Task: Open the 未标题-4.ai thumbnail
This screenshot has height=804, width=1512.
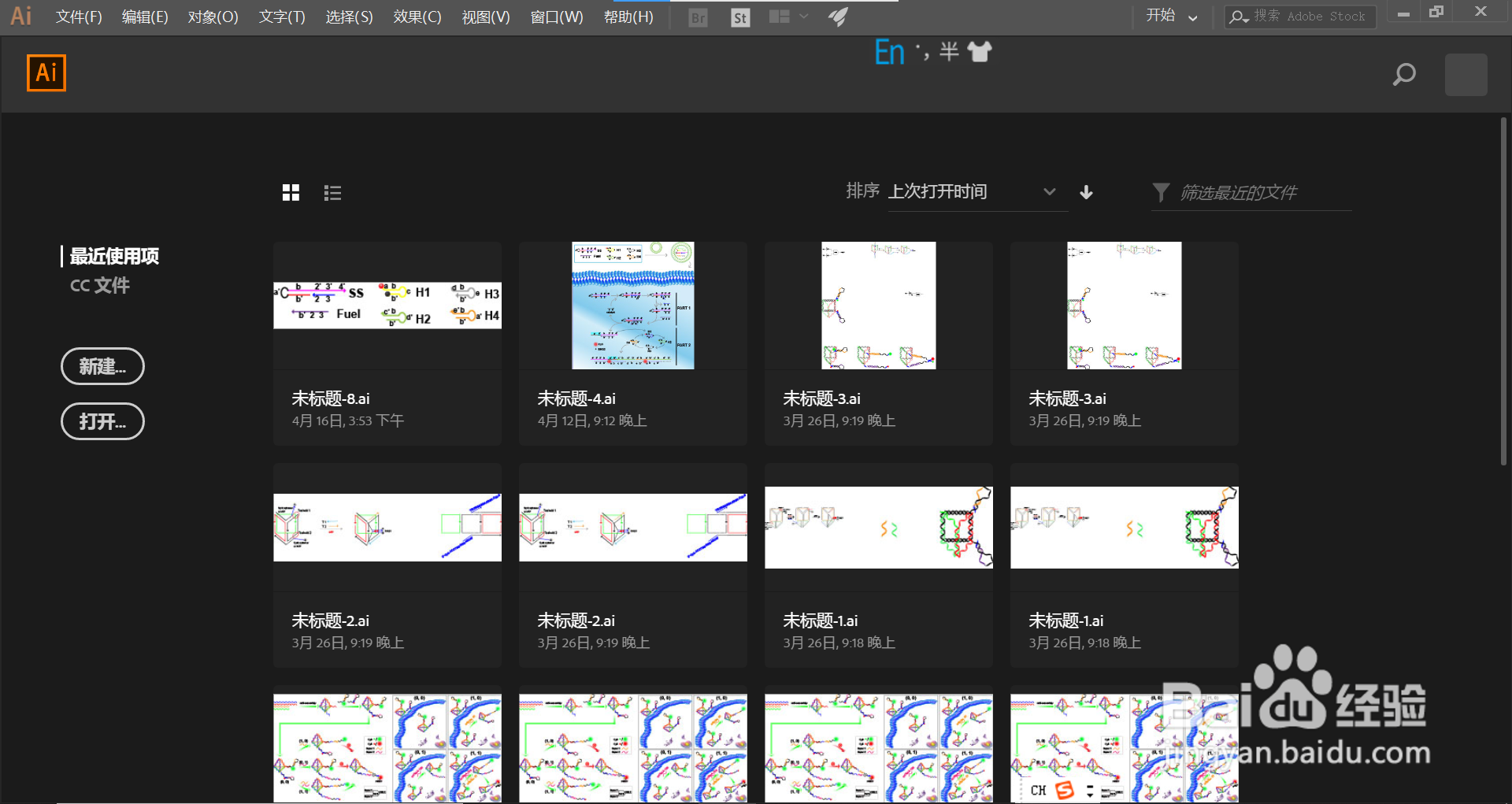Action: 633,306
